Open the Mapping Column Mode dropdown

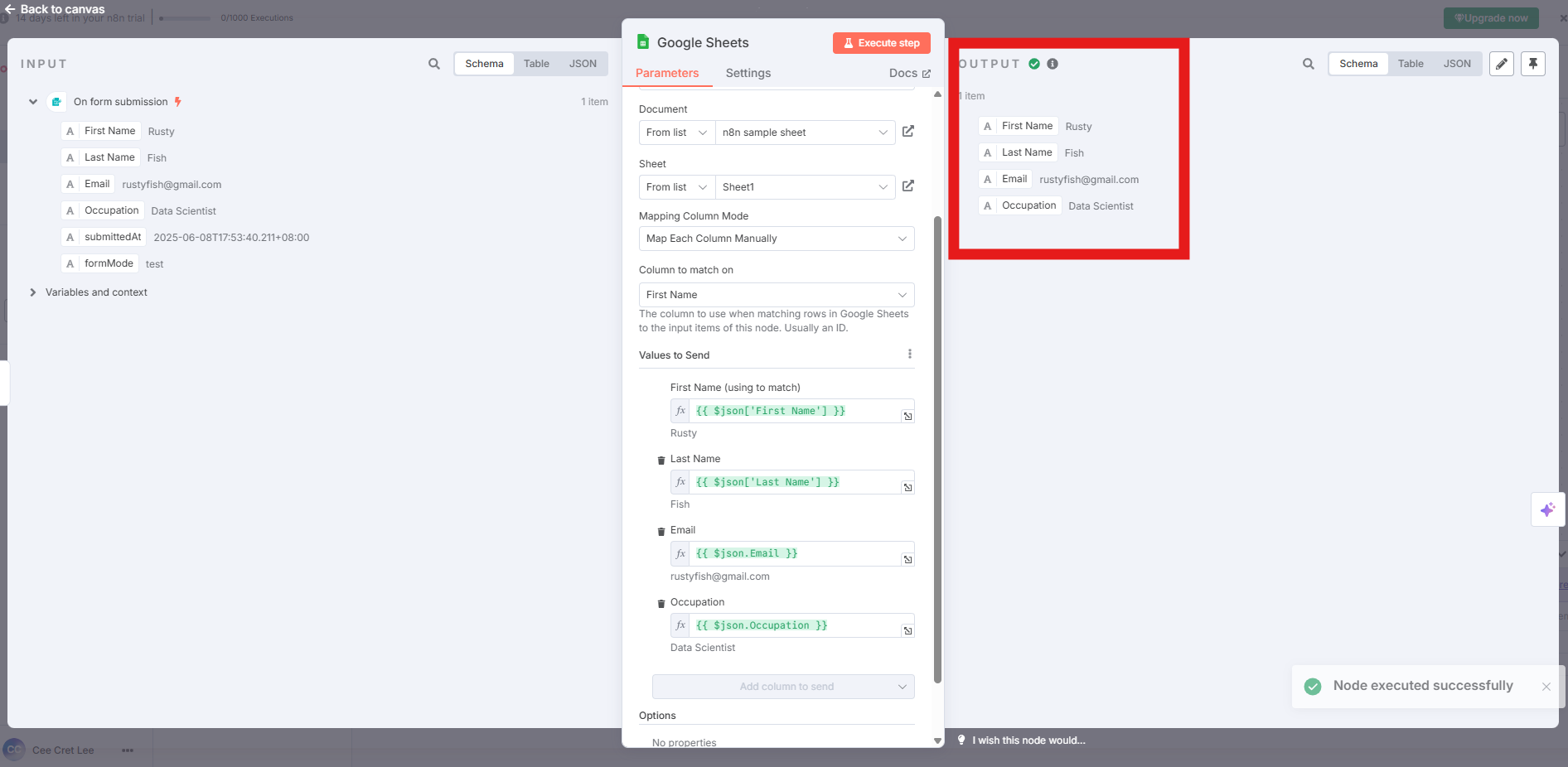coord(775,239)
